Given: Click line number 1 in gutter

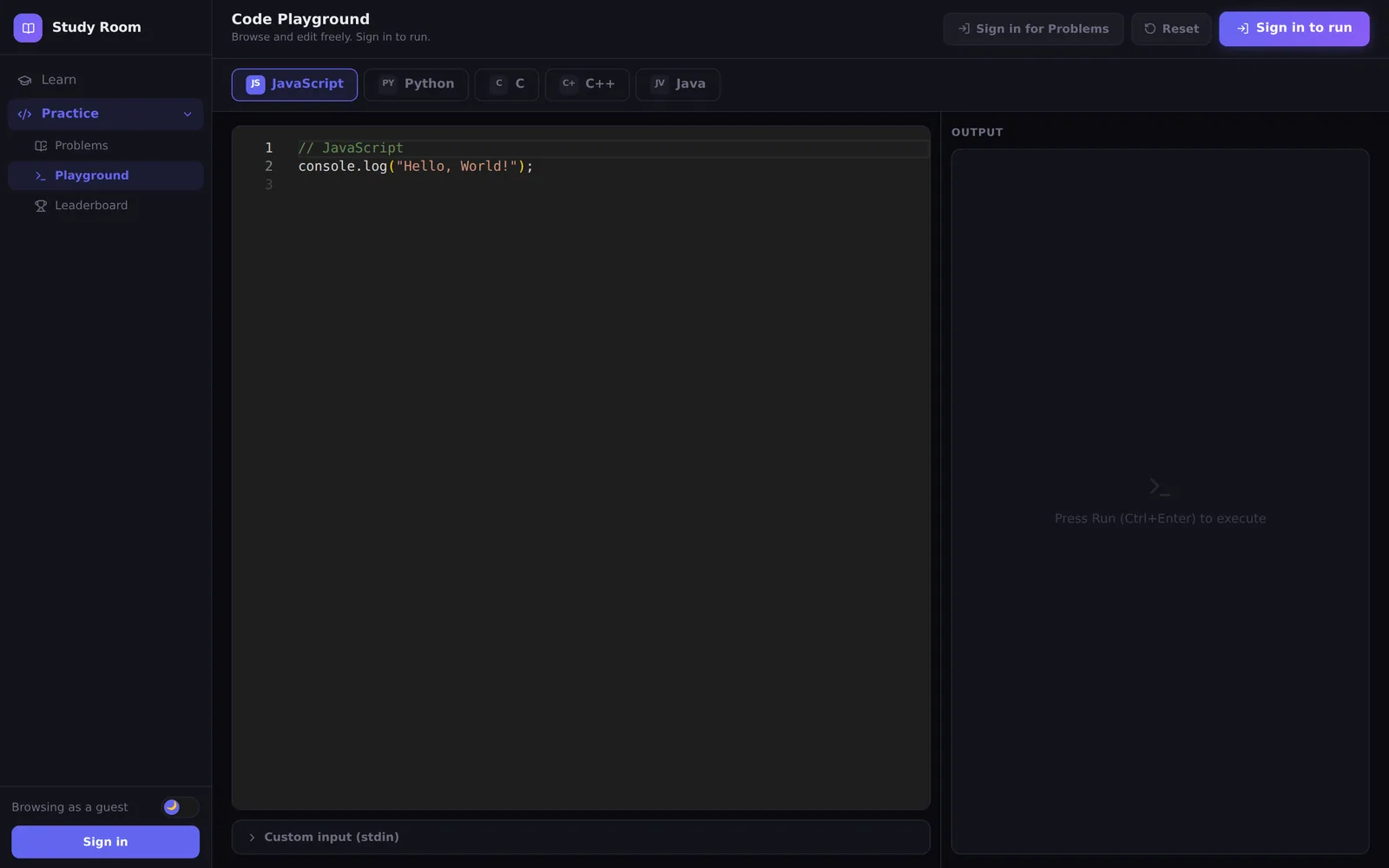Looking at the screenshot, I should click(x=269, y=148).
